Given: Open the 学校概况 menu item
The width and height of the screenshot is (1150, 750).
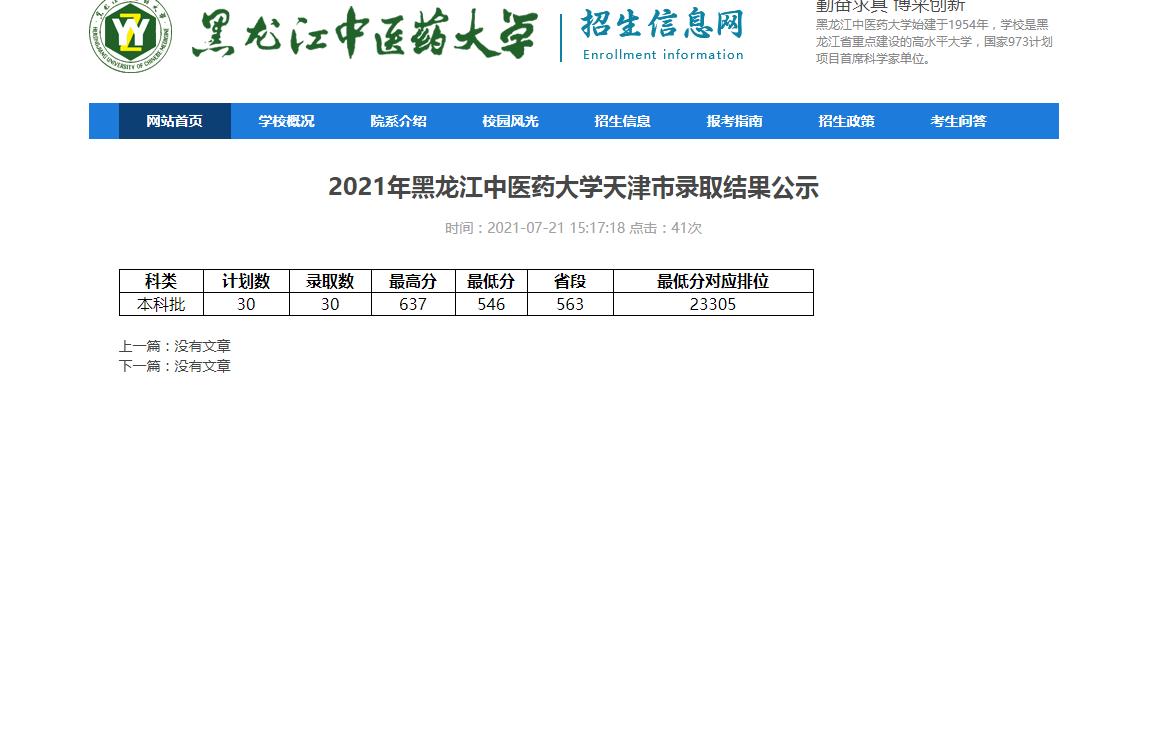Looking at the screenshot, I should (287, 121).
